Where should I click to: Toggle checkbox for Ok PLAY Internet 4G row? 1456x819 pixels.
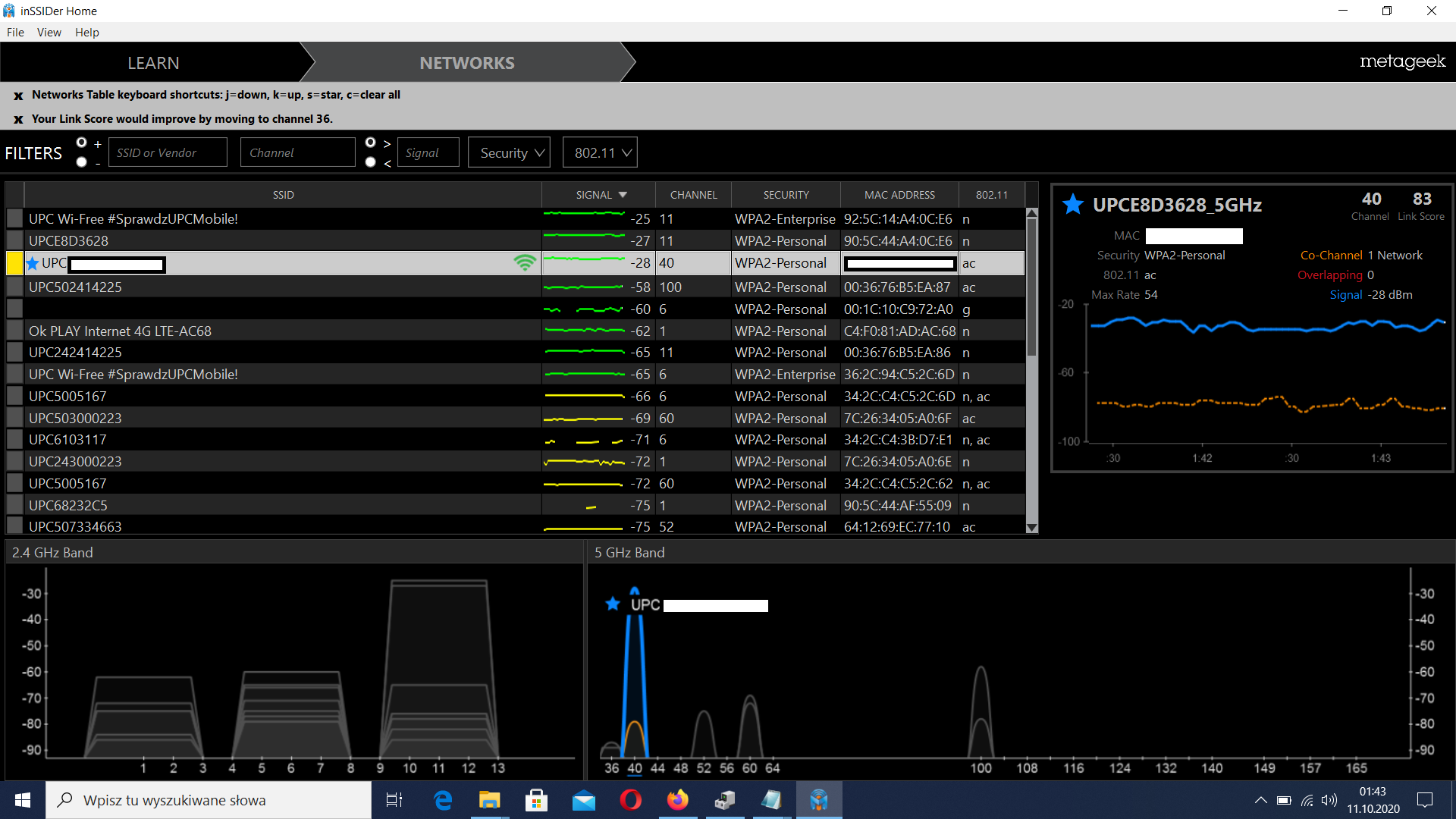(x=14, y=331)
